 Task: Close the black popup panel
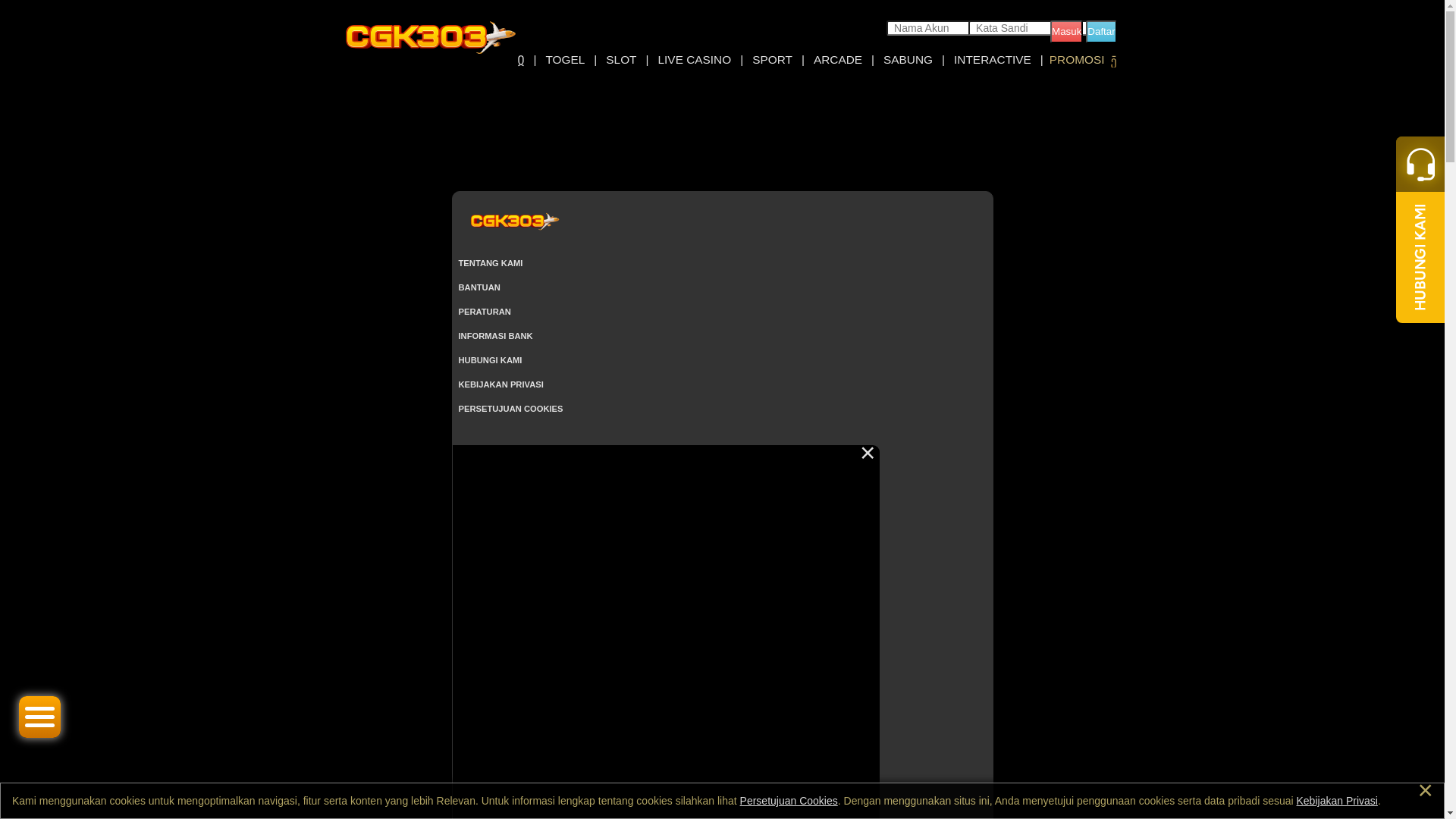coord(868,453)
